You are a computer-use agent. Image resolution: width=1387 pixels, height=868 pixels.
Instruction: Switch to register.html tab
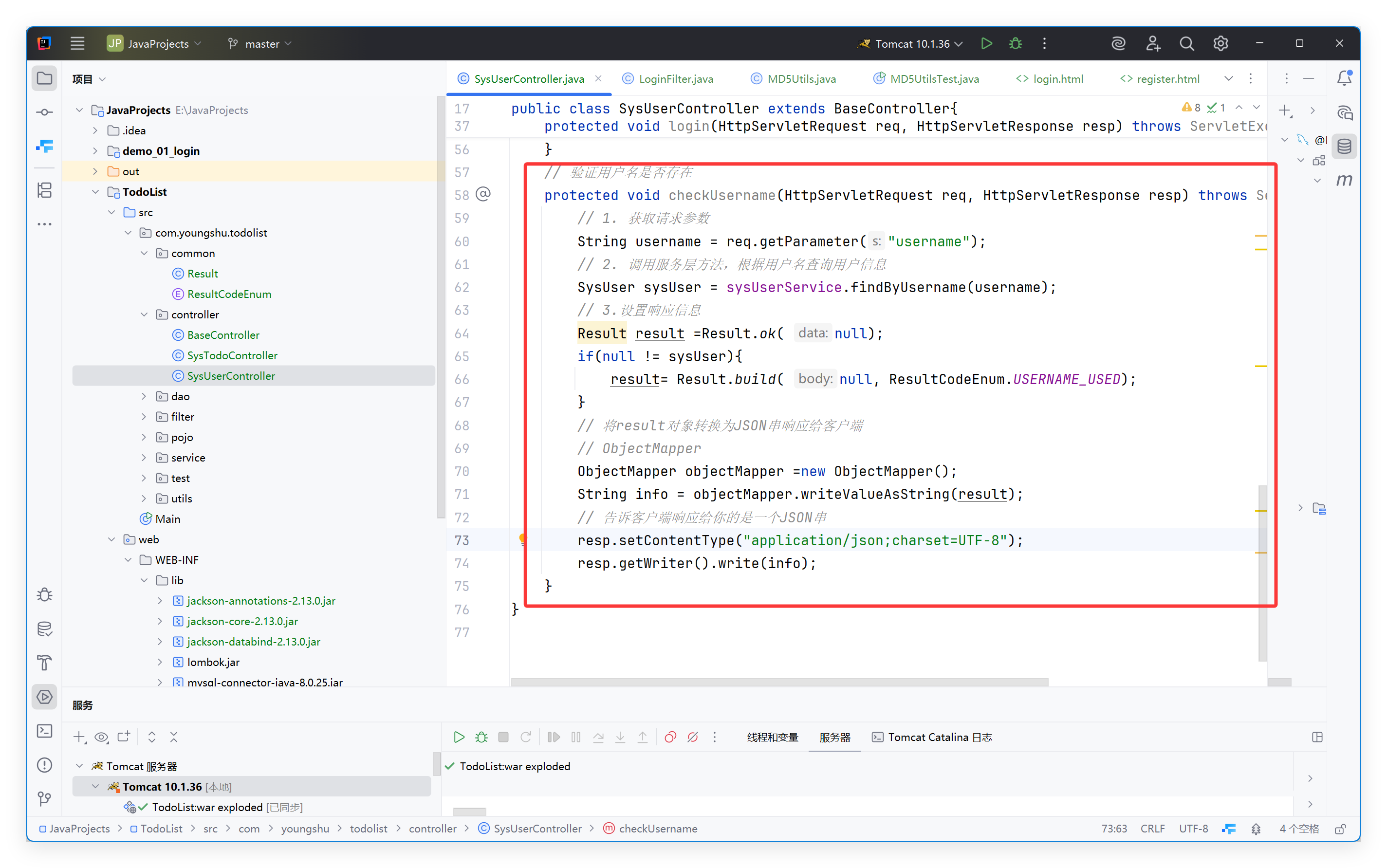1160,79
